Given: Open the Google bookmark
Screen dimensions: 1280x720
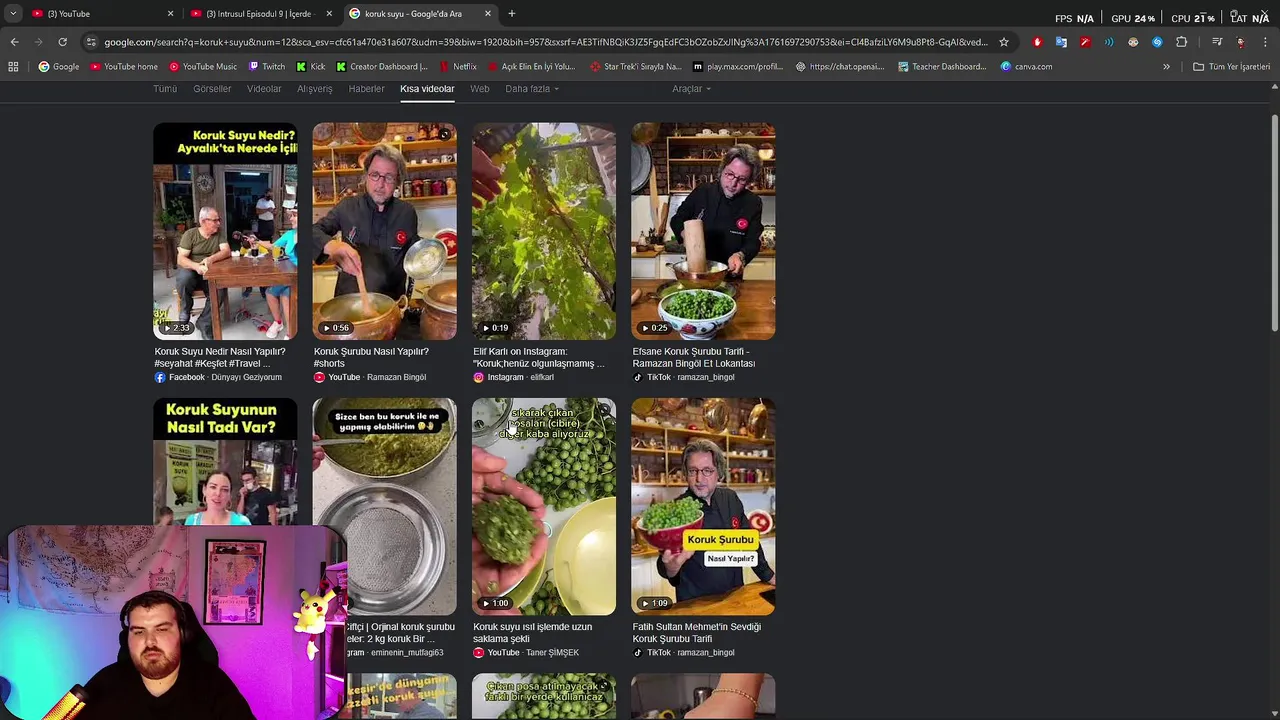Looking at the screenshot, I should pyautogui.click(x=59, y=67).
